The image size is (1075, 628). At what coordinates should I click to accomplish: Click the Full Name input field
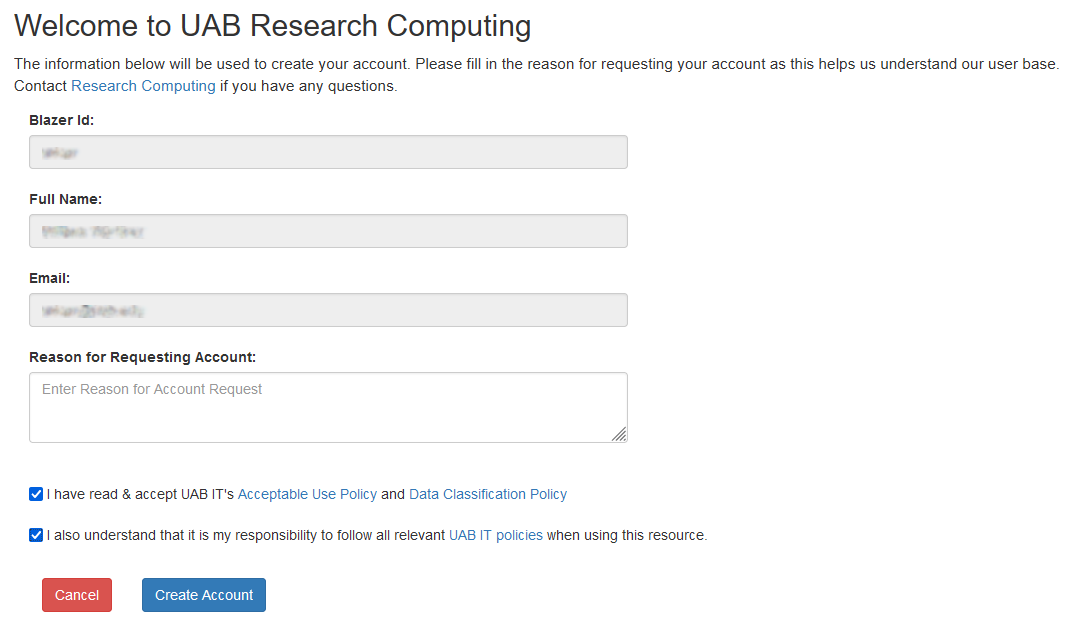click(x=328, y=231)
